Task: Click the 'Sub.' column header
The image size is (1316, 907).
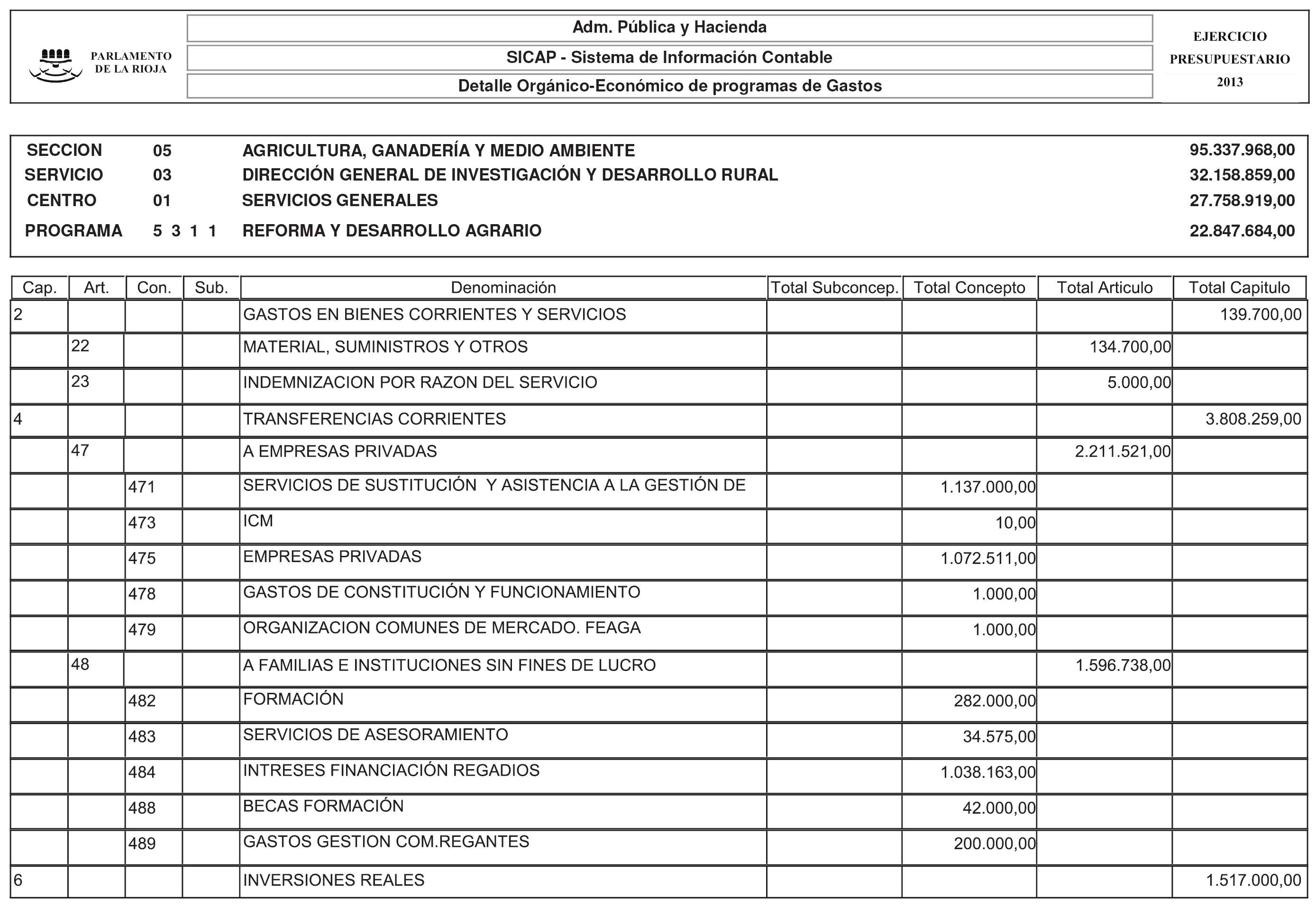Action: tap(211, 288)
